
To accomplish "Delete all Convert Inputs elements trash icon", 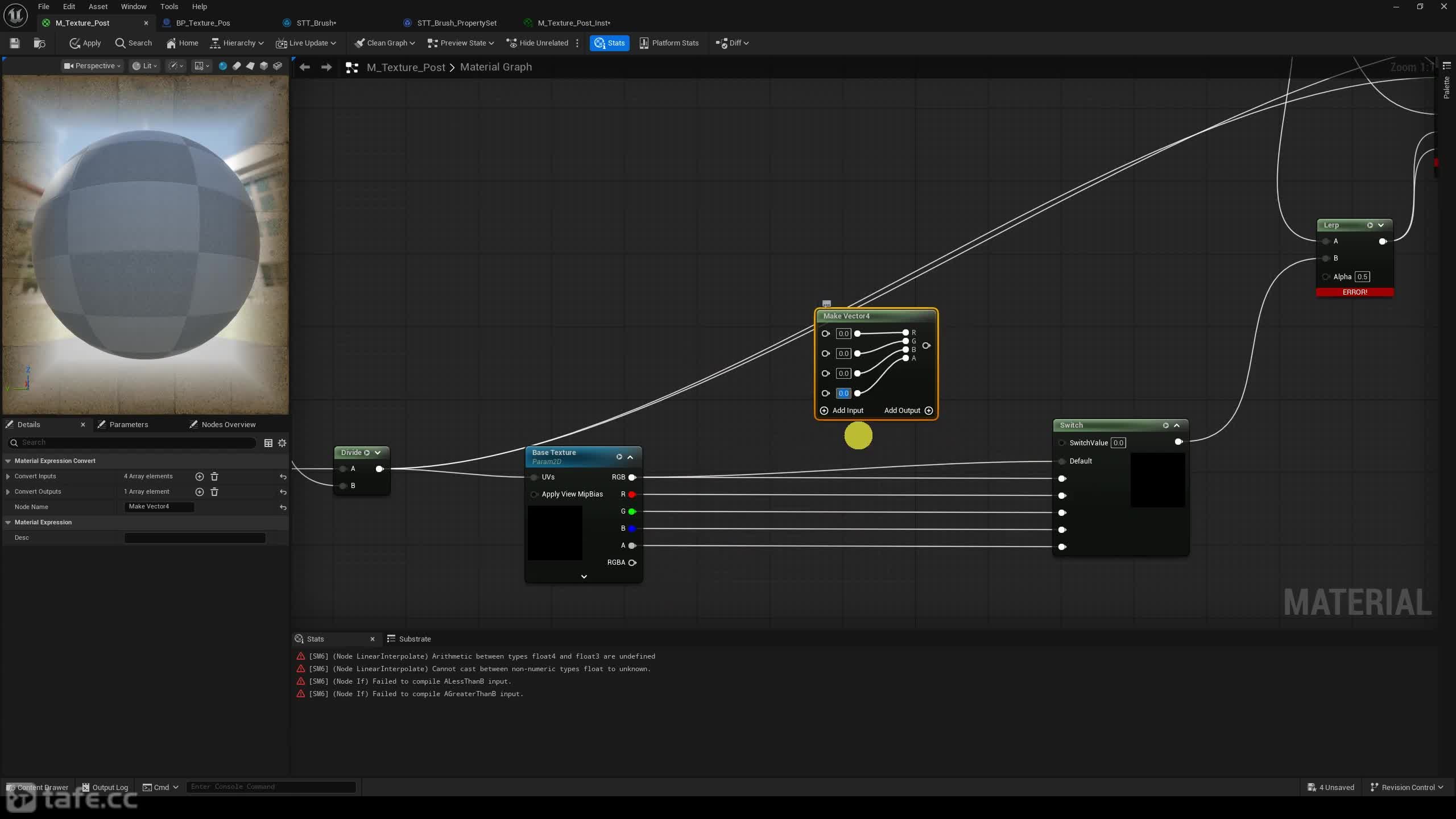I will 214,477.
